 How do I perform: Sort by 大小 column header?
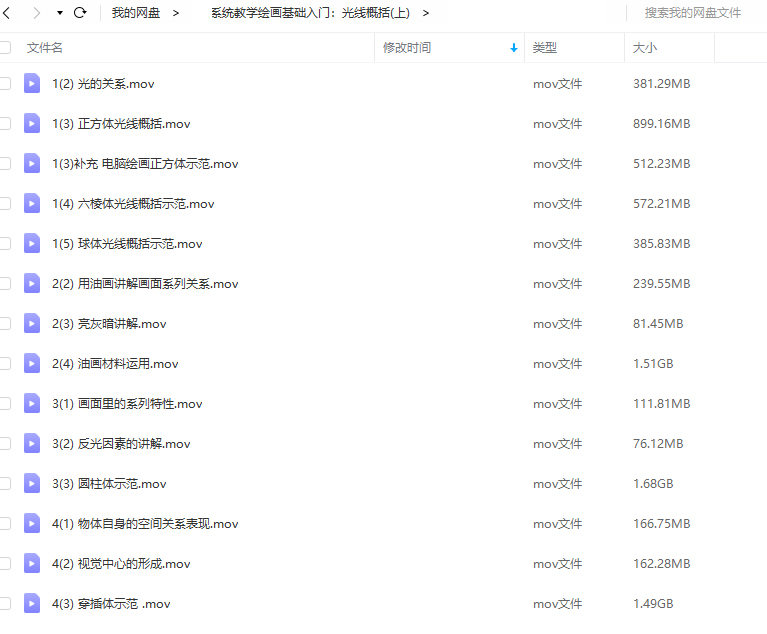645,48
